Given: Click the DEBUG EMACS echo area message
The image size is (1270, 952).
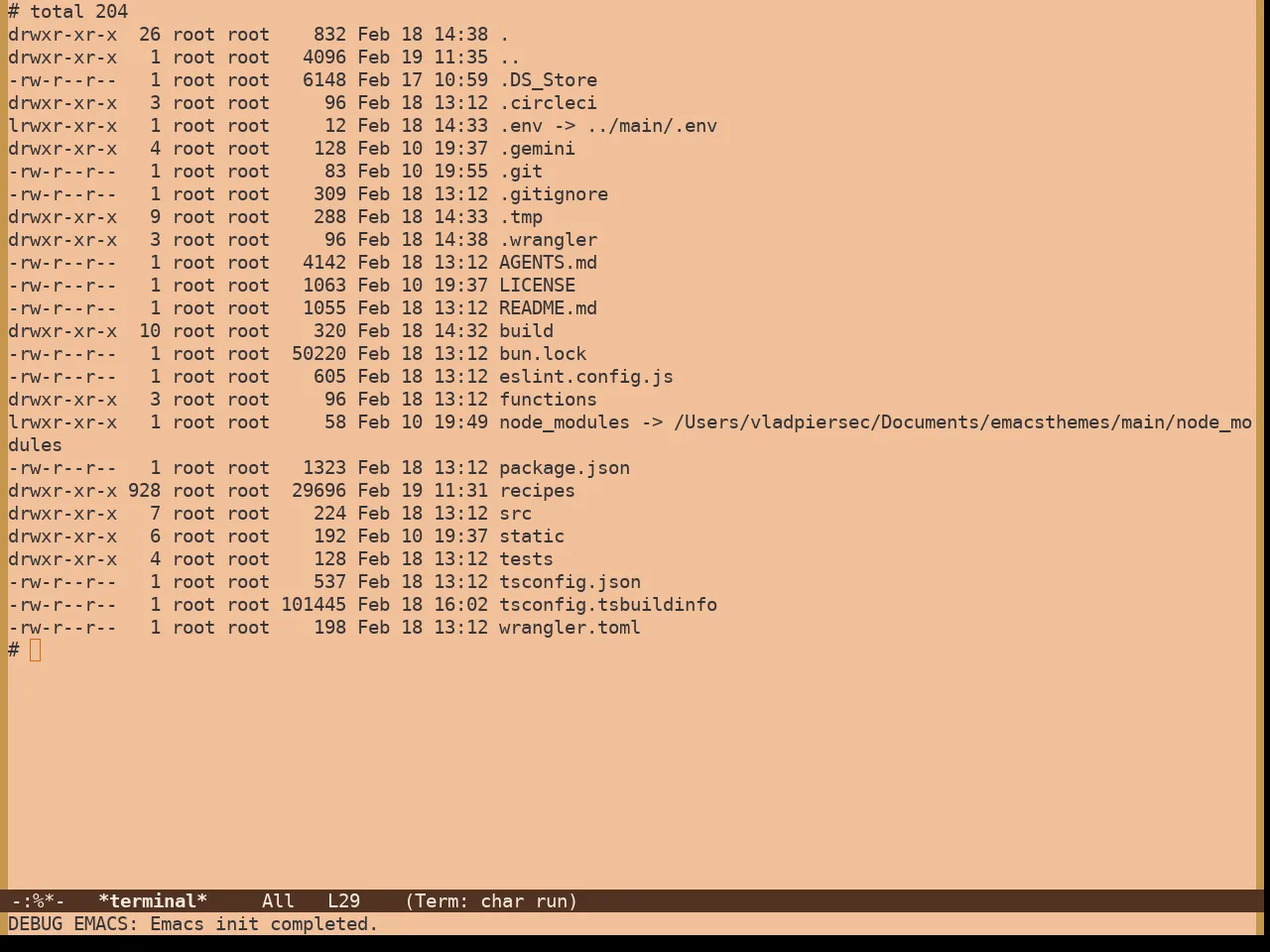Looking at the screenshot, I should (193, 924).
